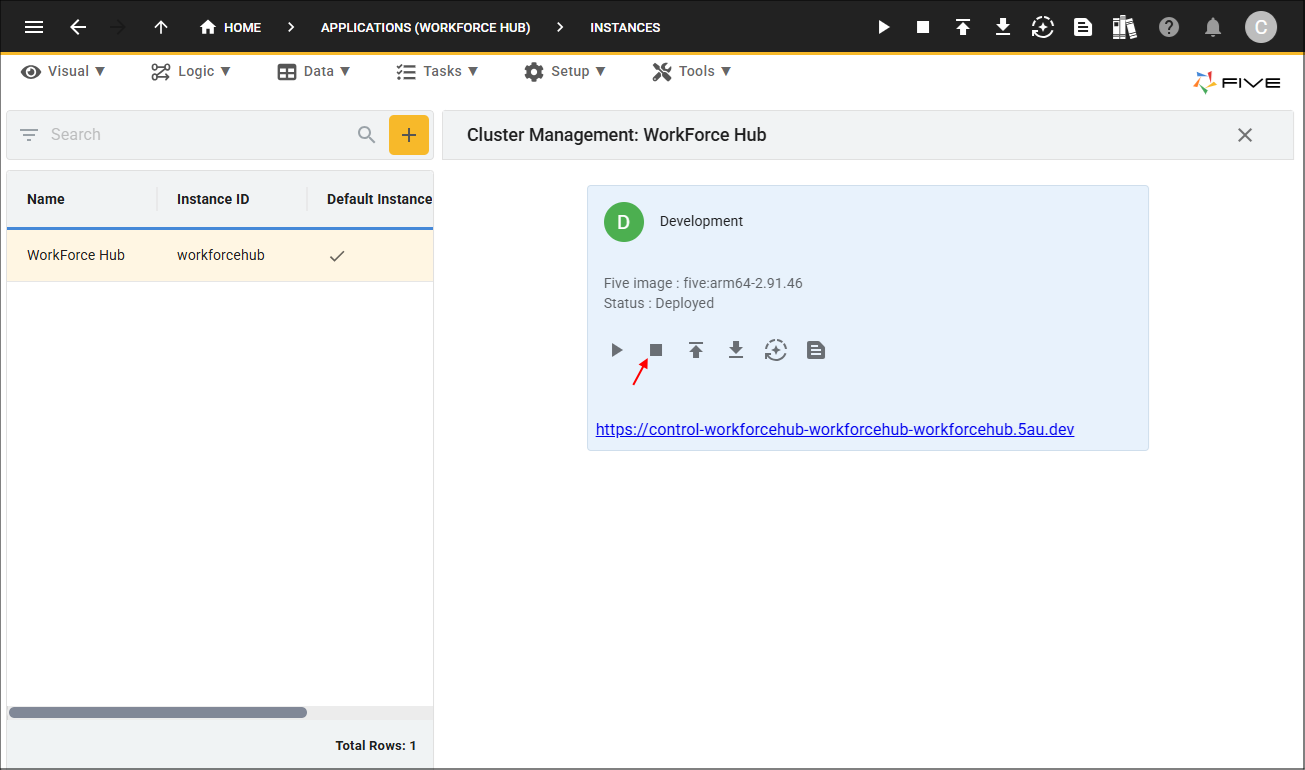
Task: Open the Data dropdown menu
Action: point(314,71)
